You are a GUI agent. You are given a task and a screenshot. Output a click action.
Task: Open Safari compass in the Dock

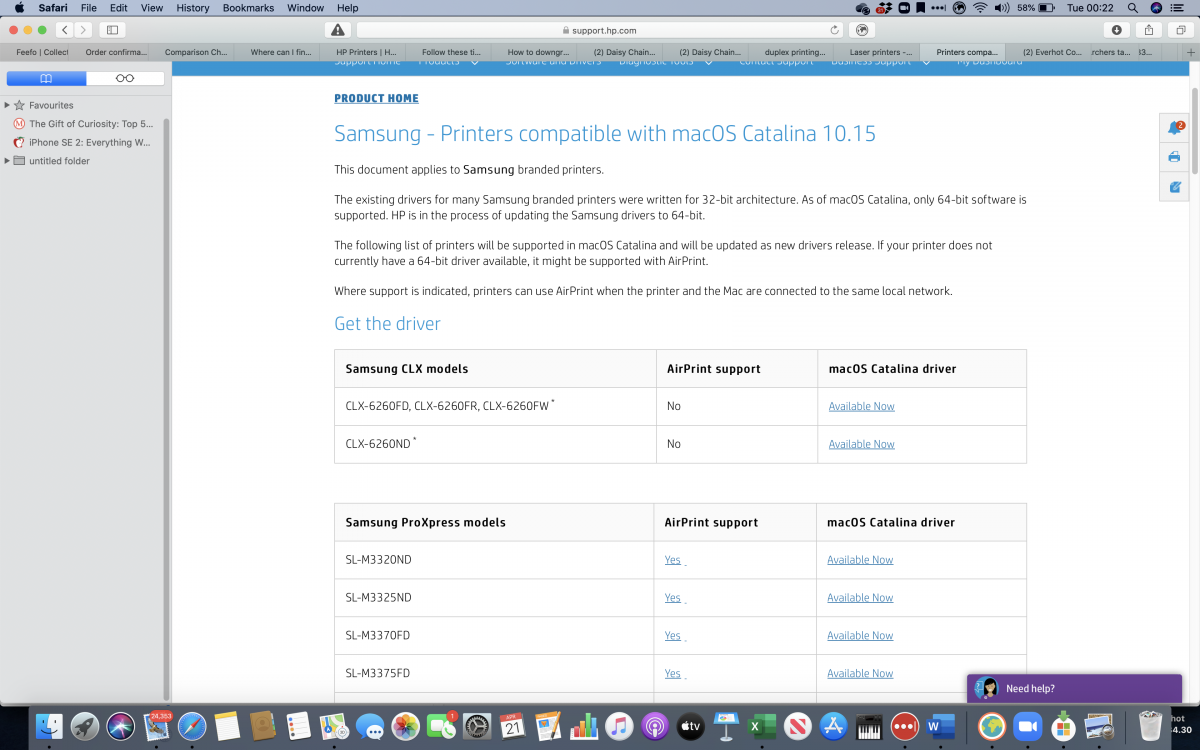192,726
